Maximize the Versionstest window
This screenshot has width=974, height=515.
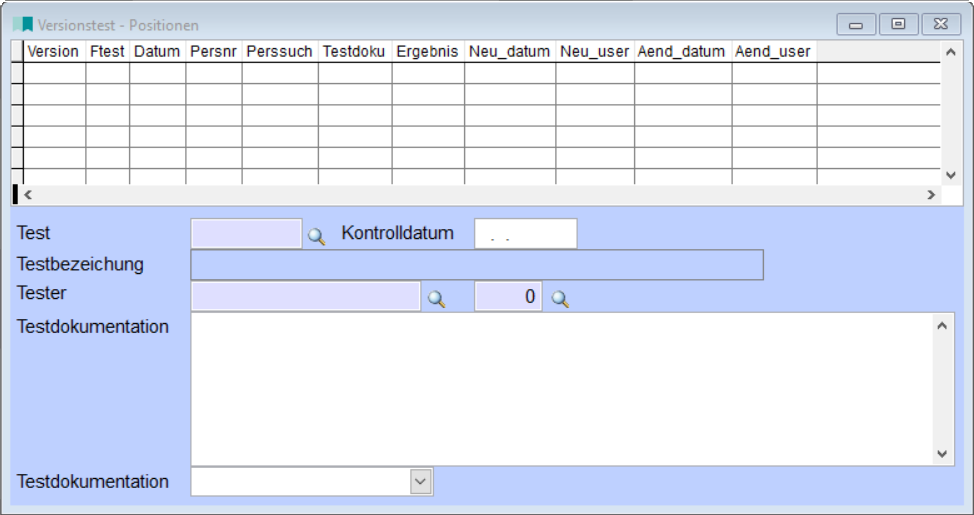[898, 25]
